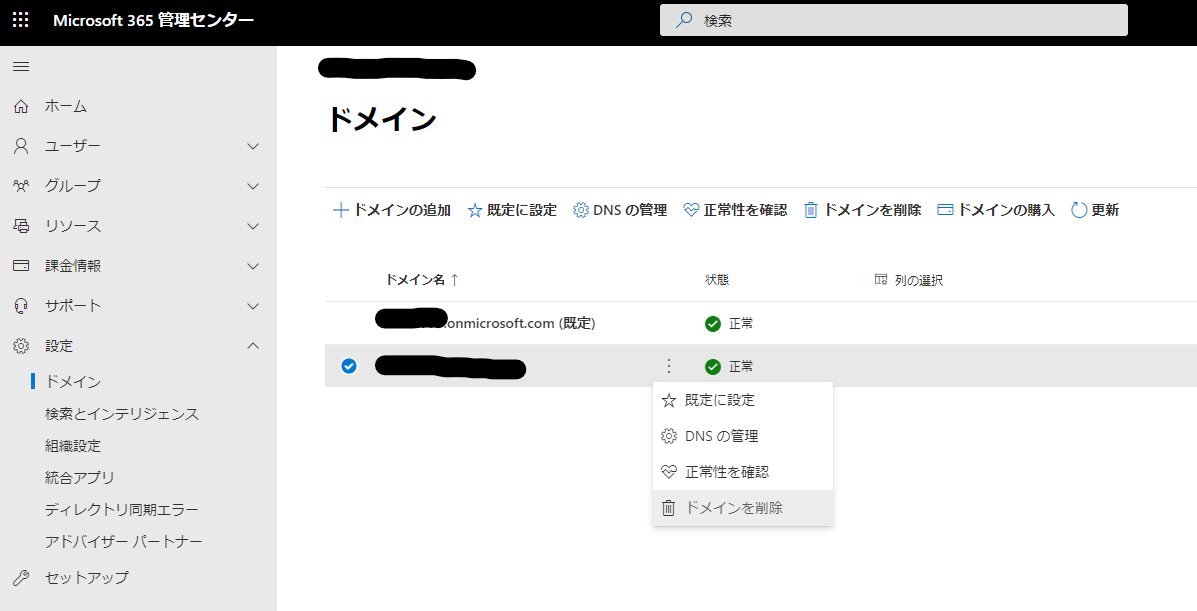Click the 更新 toolbar label

(x=1105, y=210)
